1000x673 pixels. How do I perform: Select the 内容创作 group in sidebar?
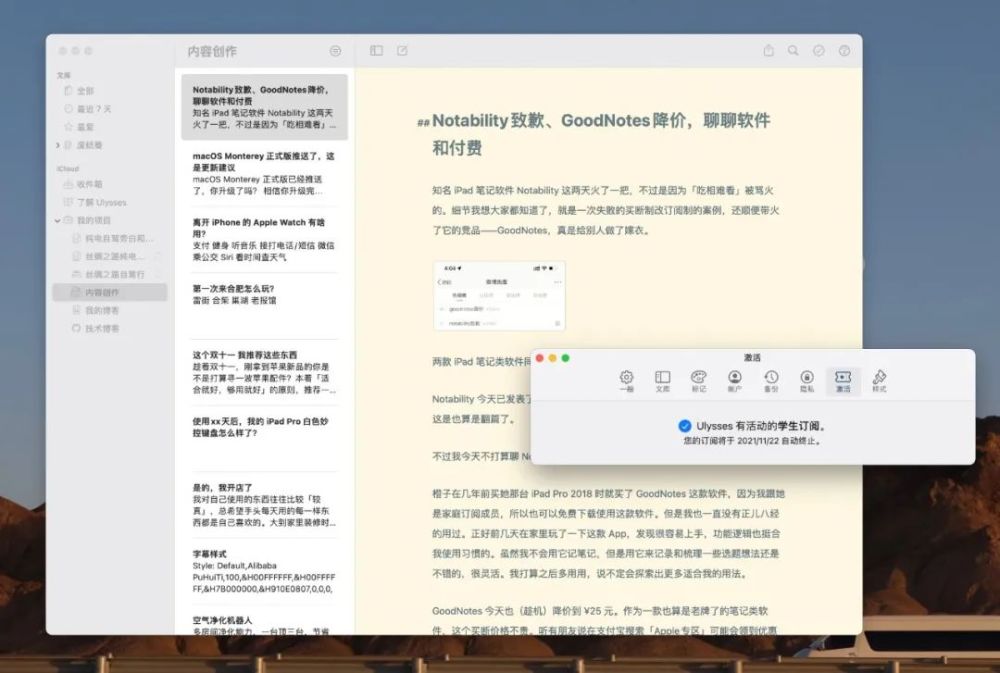(x=110, y=292)
